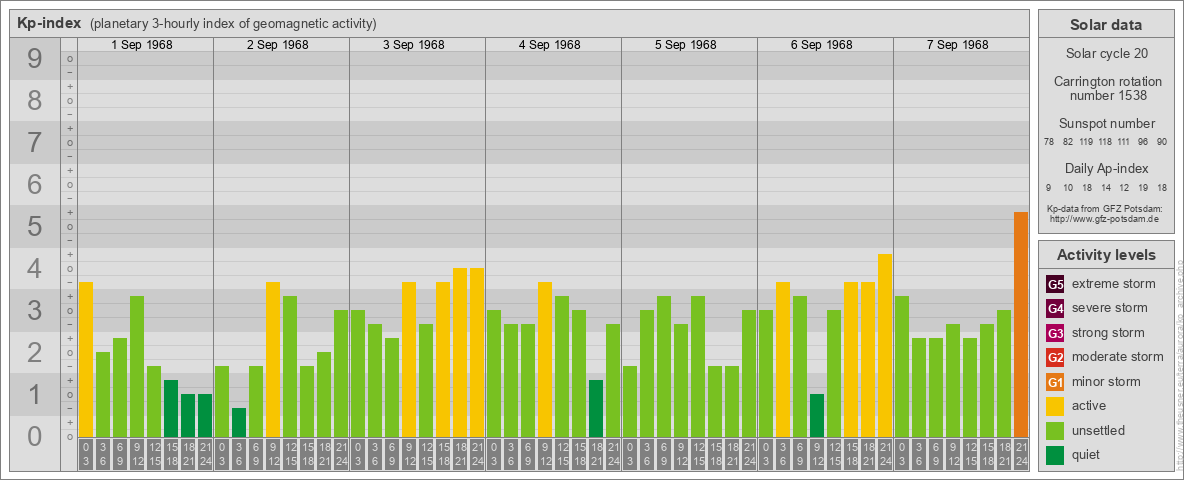Screen dimensions: 1184x480
Task: Click the 9-12 time label under 4 Sep
Action: pyautogui.click(x=545, y=452)
